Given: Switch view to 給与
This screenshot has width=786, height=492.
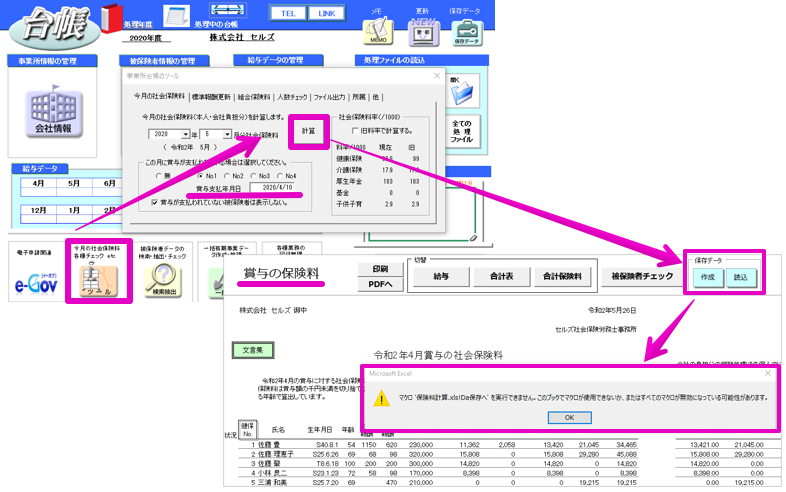Looking at the screenshot, I should click(441, 276).
